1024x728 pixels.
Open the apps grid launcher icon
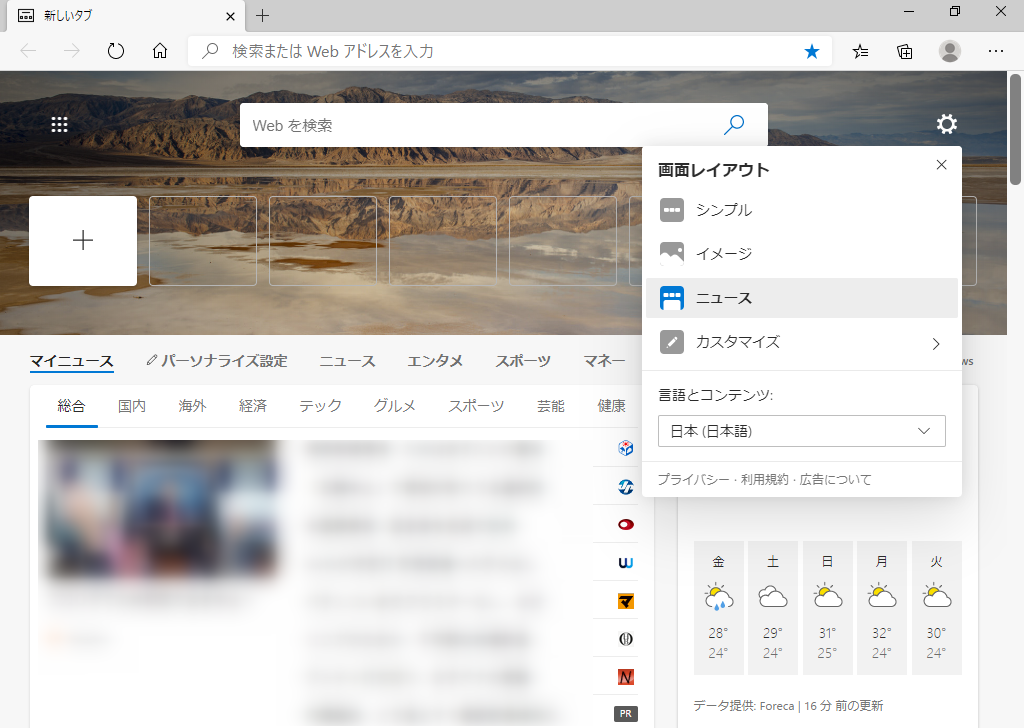tap(59, 124)
